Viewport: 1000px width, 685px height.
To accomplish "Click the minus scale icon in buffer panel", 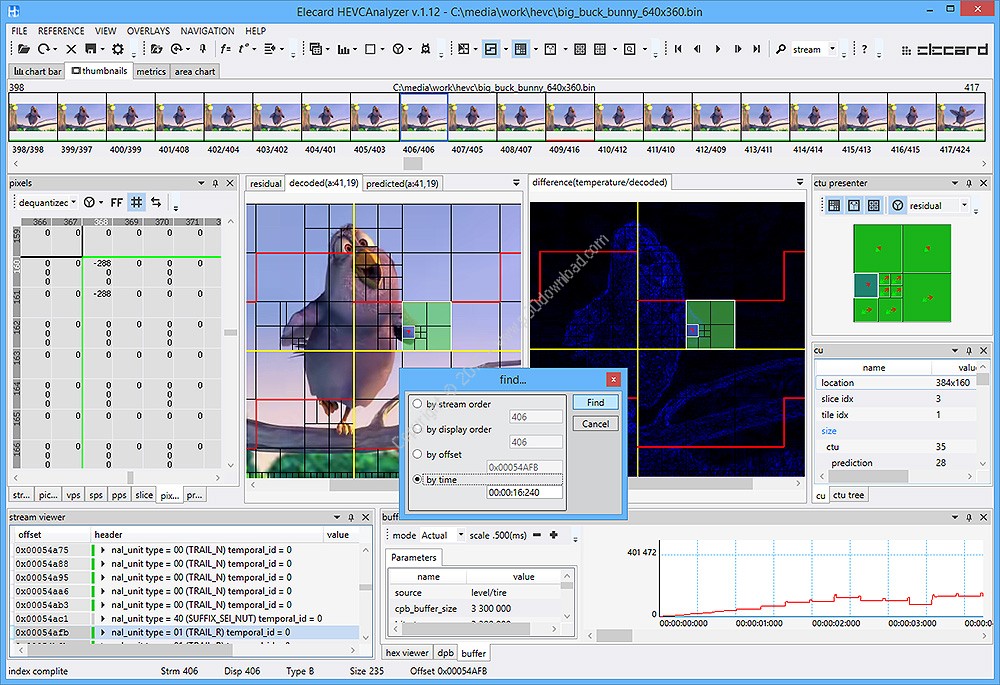I will [x=537, y=535].
